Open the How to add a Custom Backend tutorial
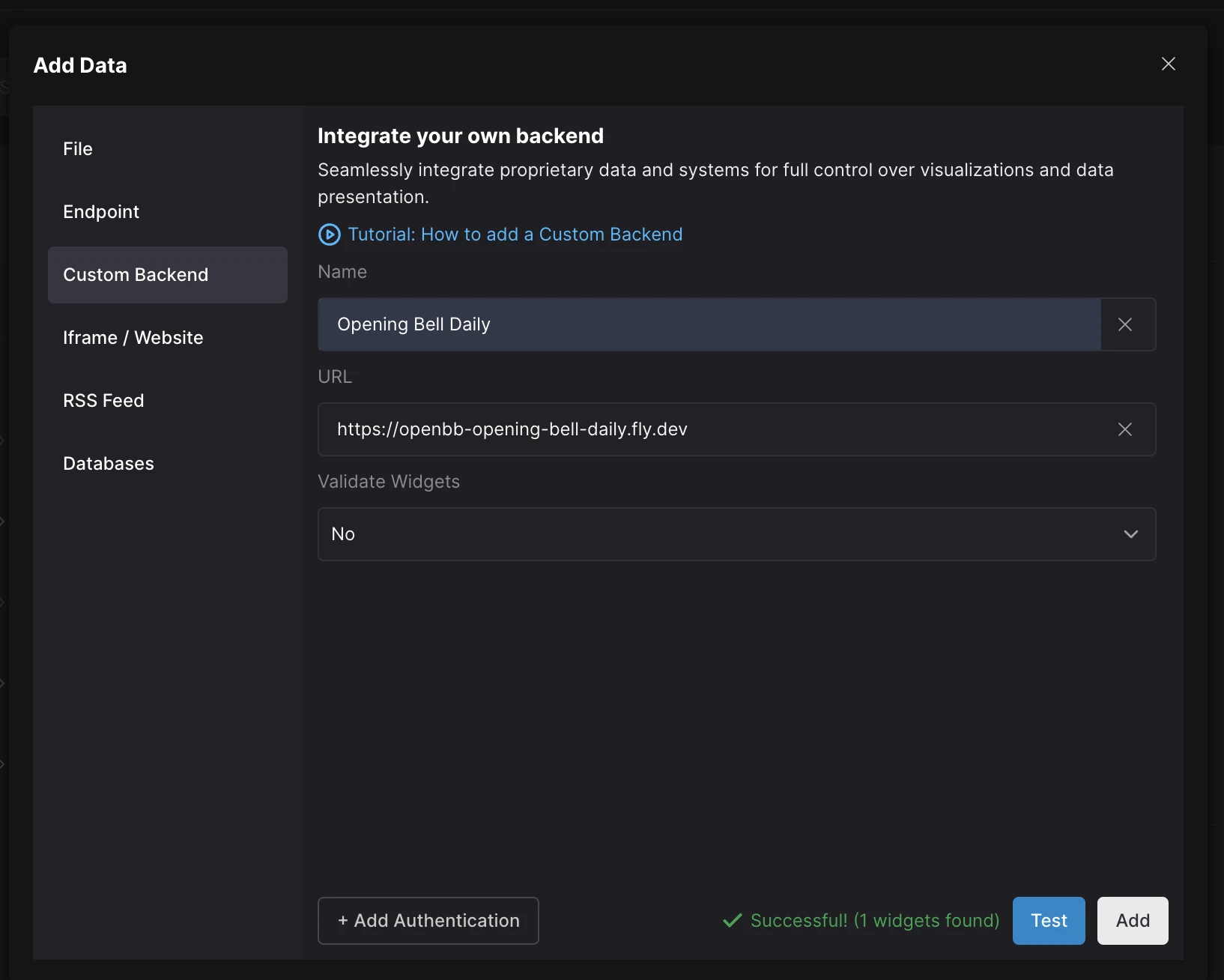This screenshot has width=1224, height=980. pyautogui.click(x=515, y=235)
